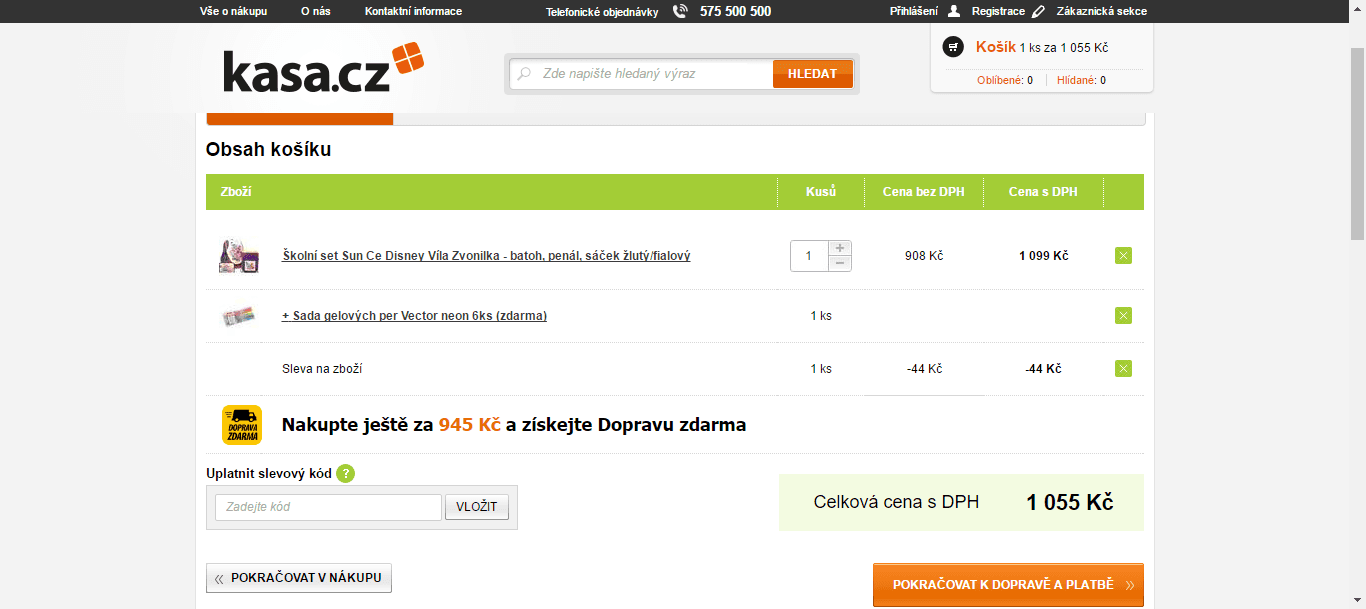The image size is (1366, 609).
Task: Open the Přihlášení login link
Action: (x=914, y=11)
